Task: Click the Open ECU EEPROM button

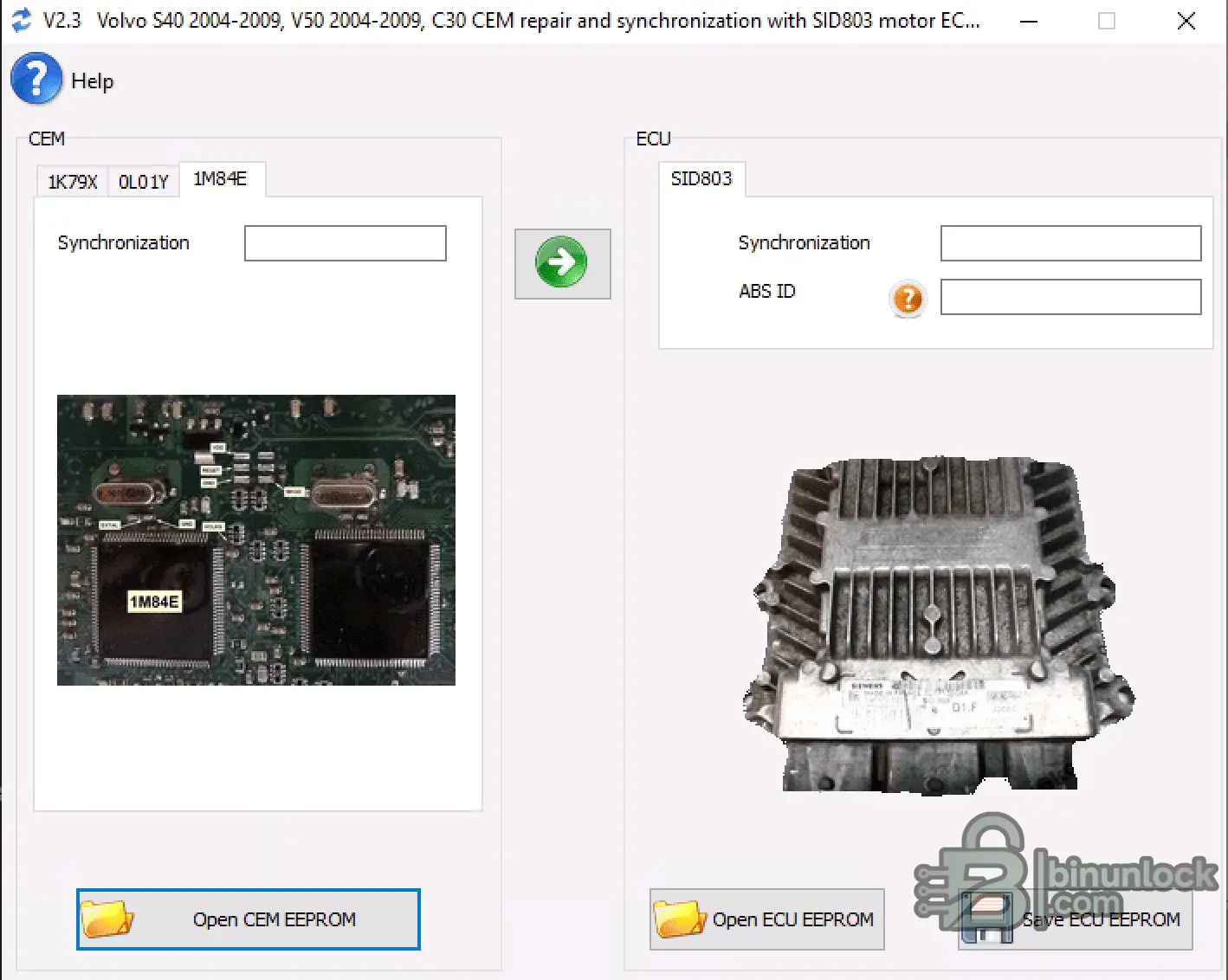Action: coord(767,919)
